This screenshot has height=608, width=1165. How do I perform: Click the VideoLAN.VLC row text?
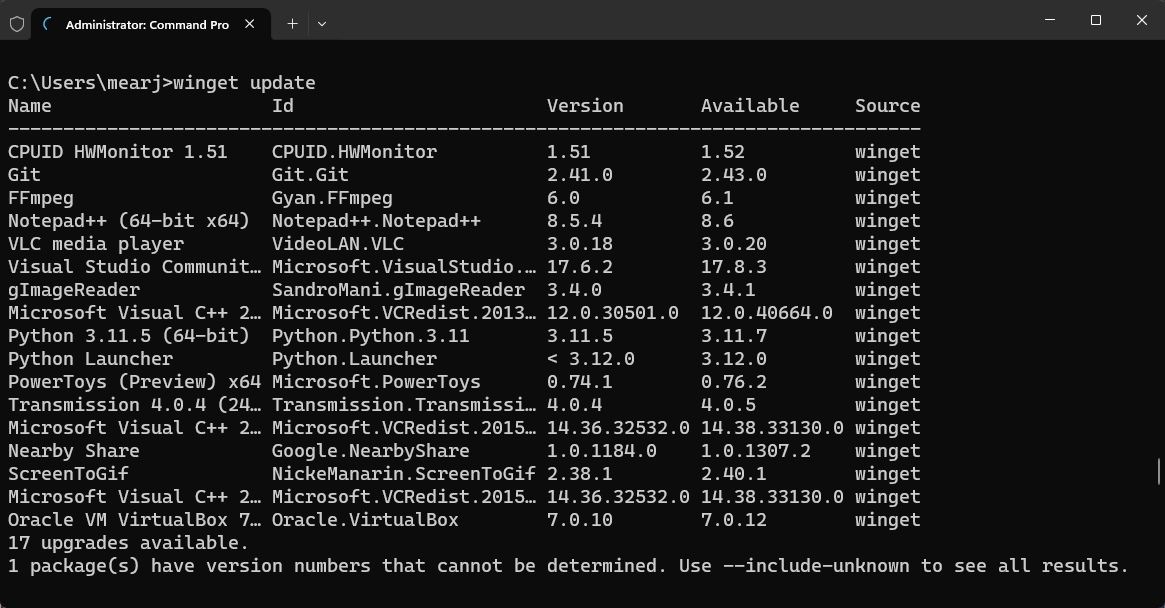tap(338, 243)
